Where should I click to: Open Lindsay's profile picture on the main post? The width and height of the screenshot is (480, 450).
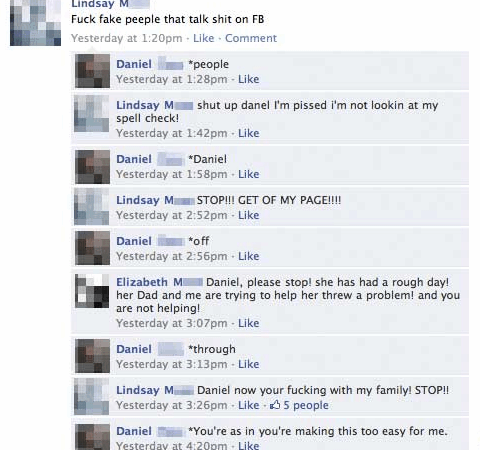point(35,23)
